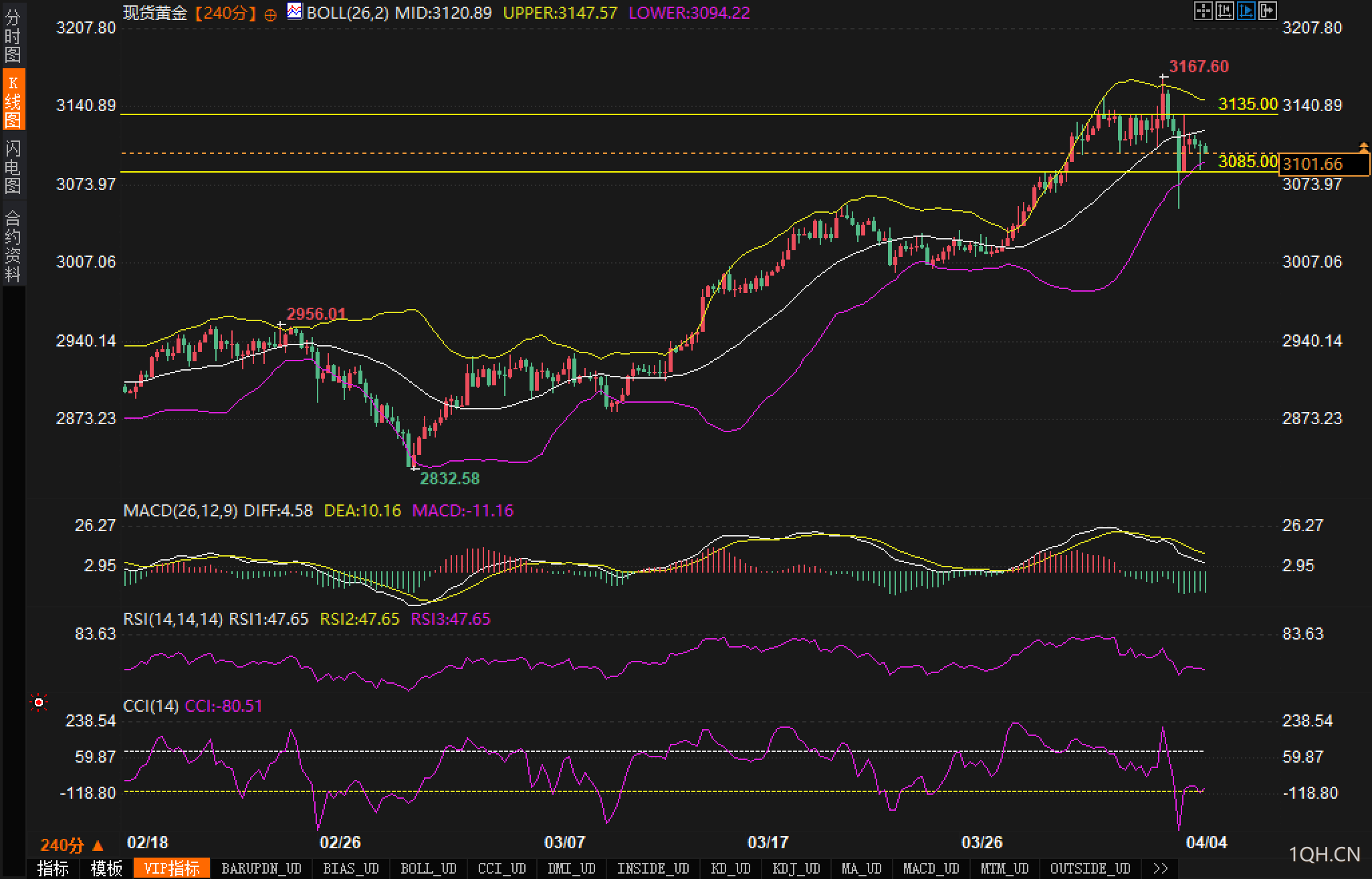Click the CCI:-80.51 value

point(223,706)
